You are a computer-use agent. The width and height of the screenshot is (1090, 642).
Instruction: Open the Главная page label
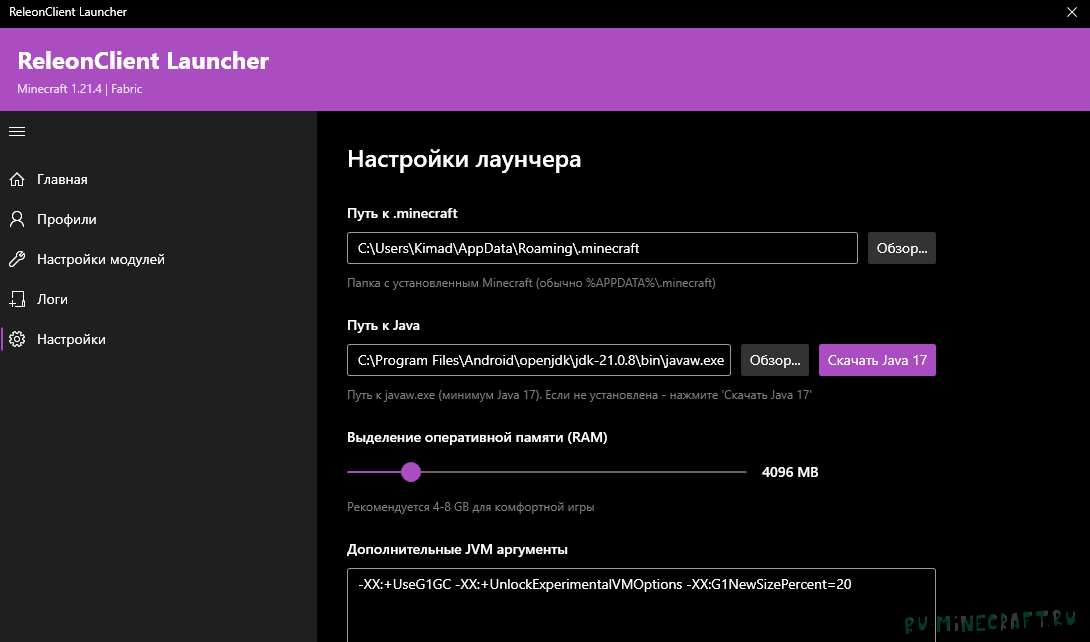tap(62, 179)
